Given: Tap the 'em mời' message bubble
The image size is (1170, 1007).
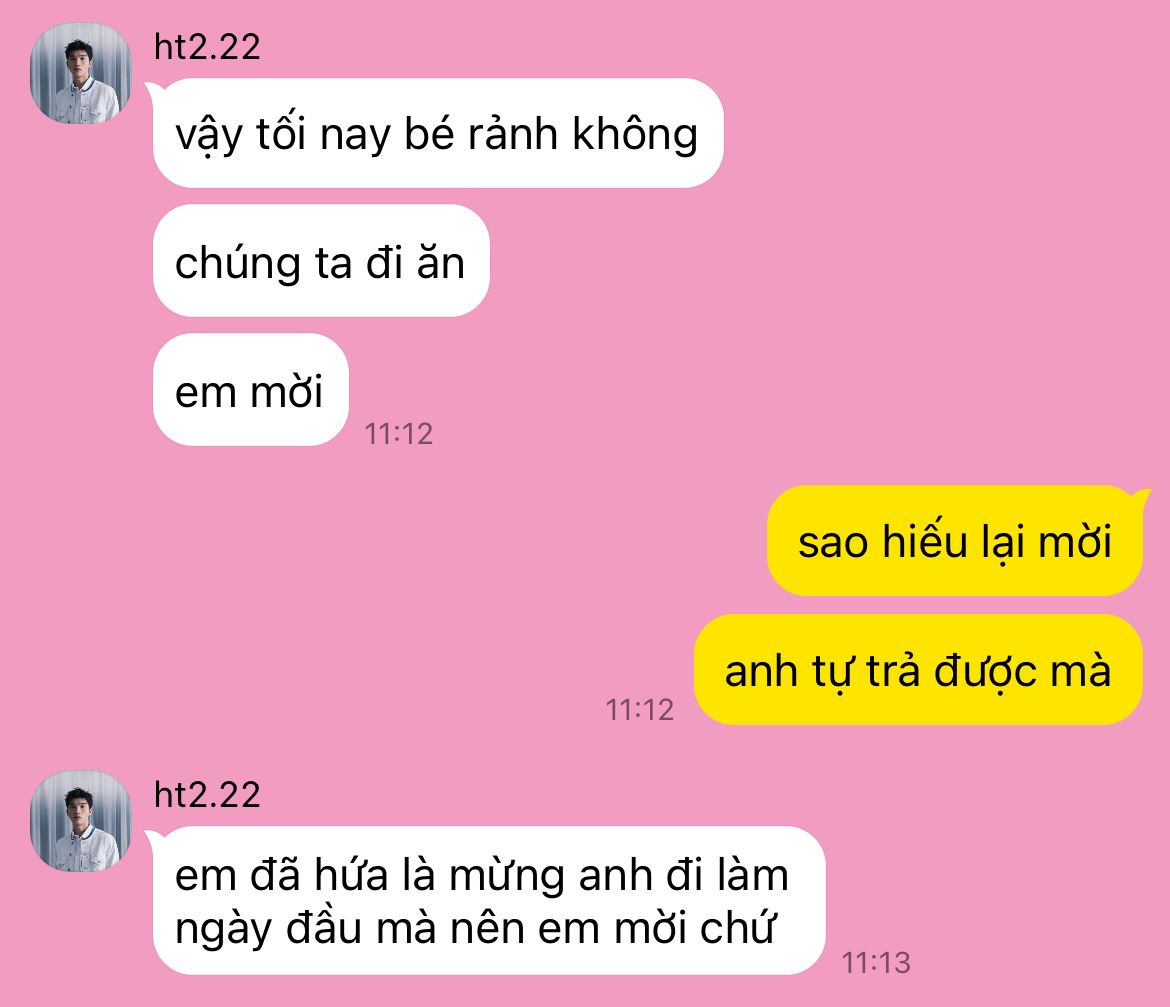Looking at the screenshot, I should (x=251, y=389).
